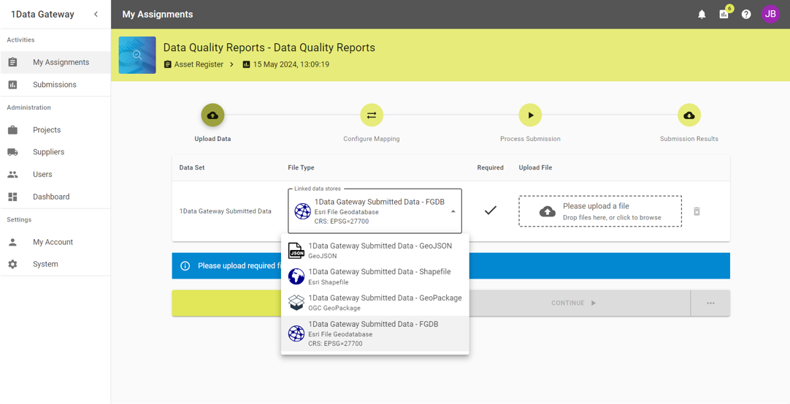Viewport: 790px width, 404px height.
Task: Pick the GeoPackage data store option
Action: [x=375, y=302]
